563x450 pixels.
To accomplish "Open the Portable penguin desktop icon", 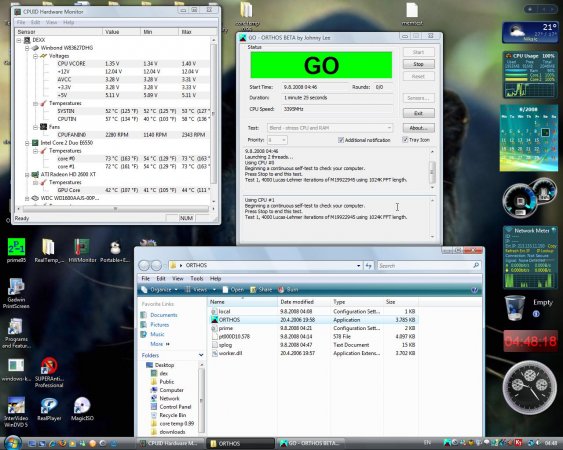I will (115, 248).
